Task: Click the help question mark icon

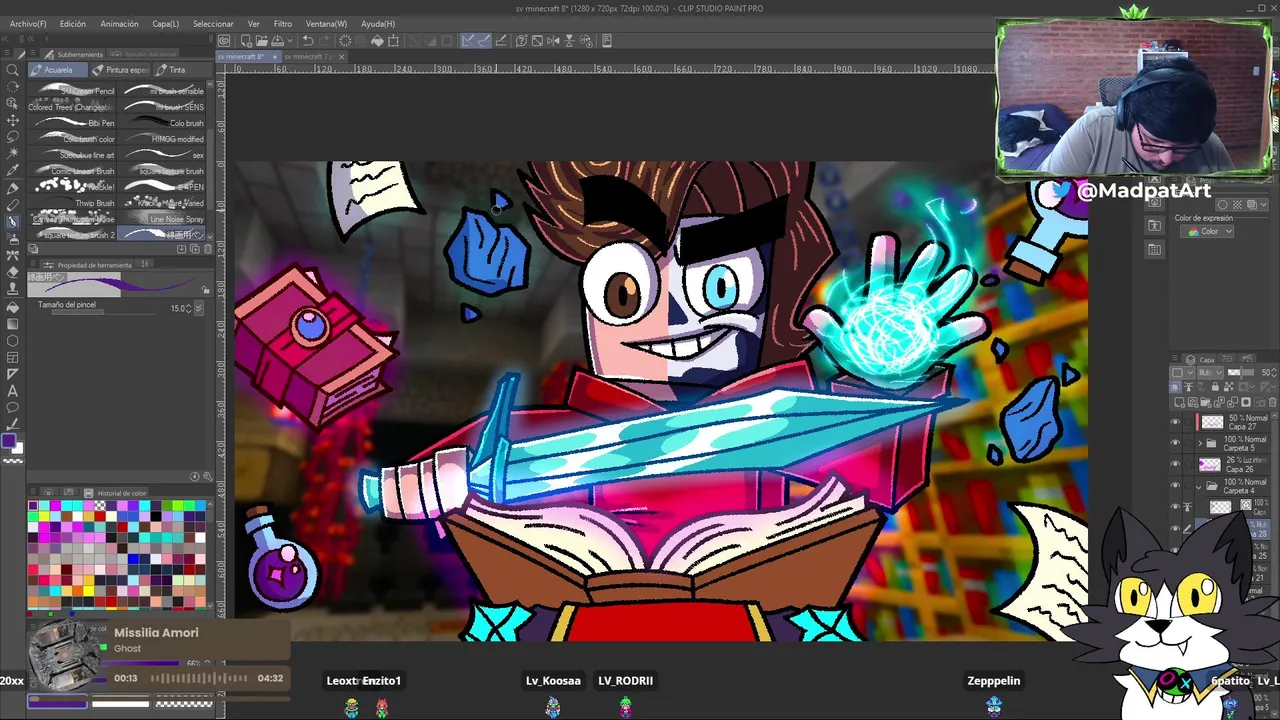Action: tap(521, 41)
